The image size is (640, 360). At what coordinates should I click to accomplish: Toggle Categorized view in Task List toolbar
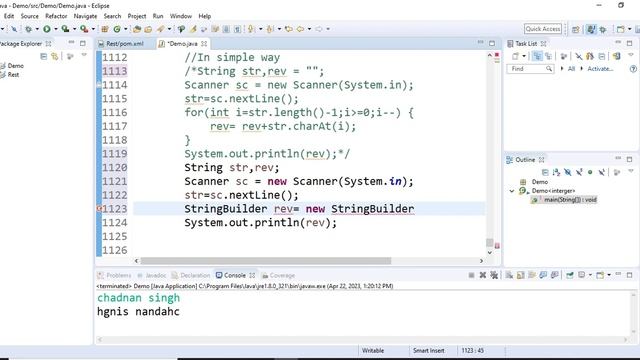(538, 56)
